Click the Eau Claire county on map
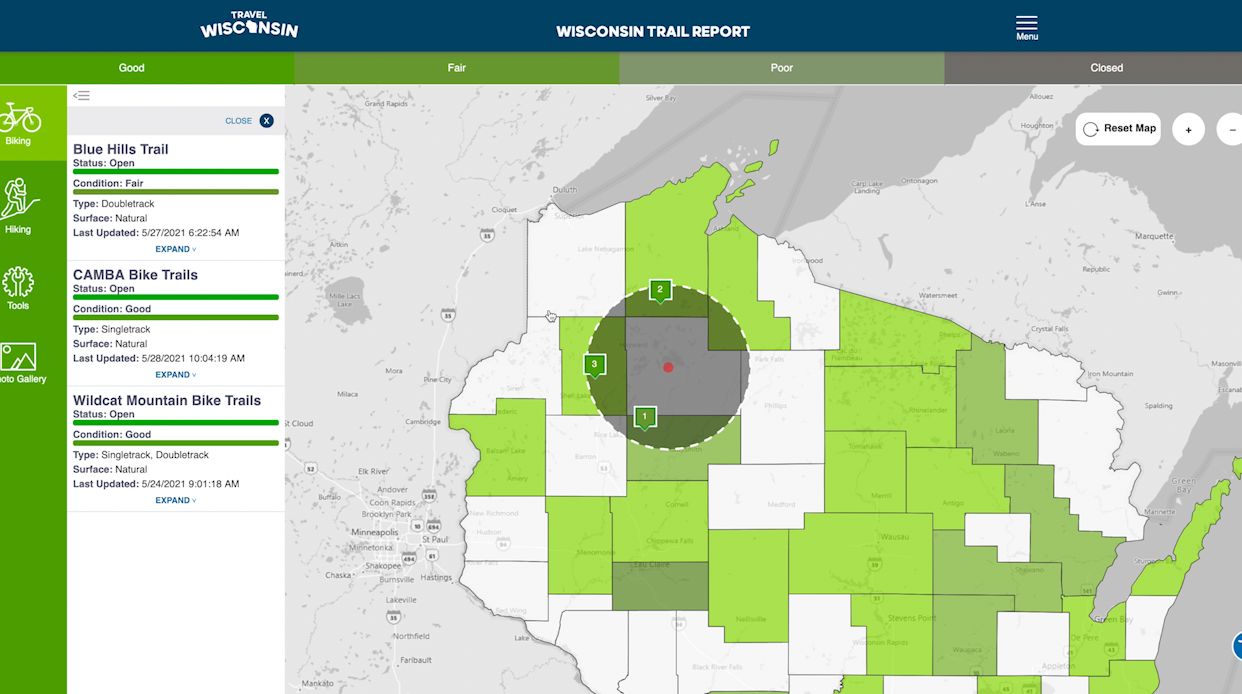This screenshot has width=1242, height=694. [x=659, y=586]
